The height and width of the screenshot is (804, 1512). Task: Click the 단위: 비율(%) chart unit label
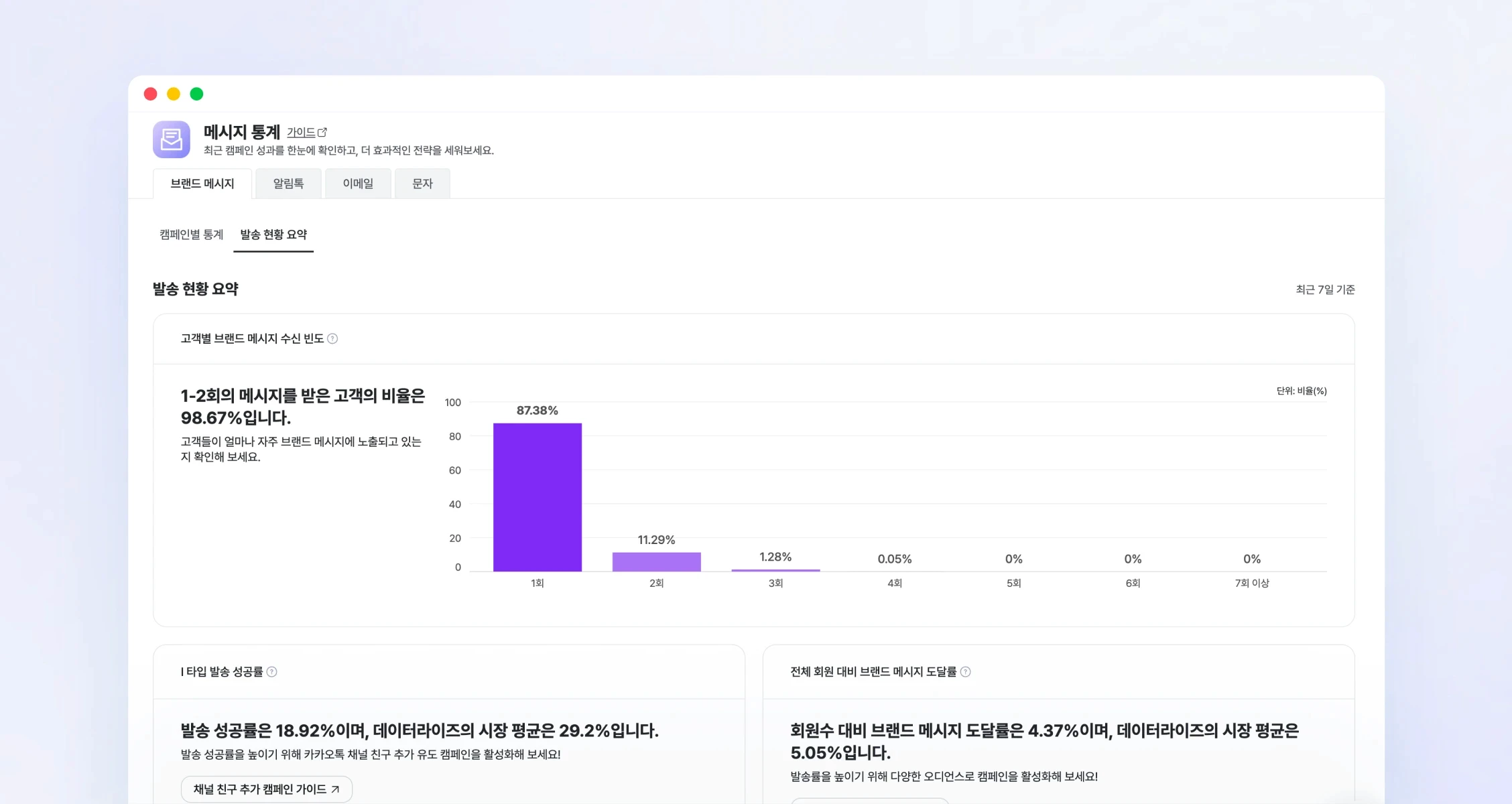click(x=1302, y=391)
